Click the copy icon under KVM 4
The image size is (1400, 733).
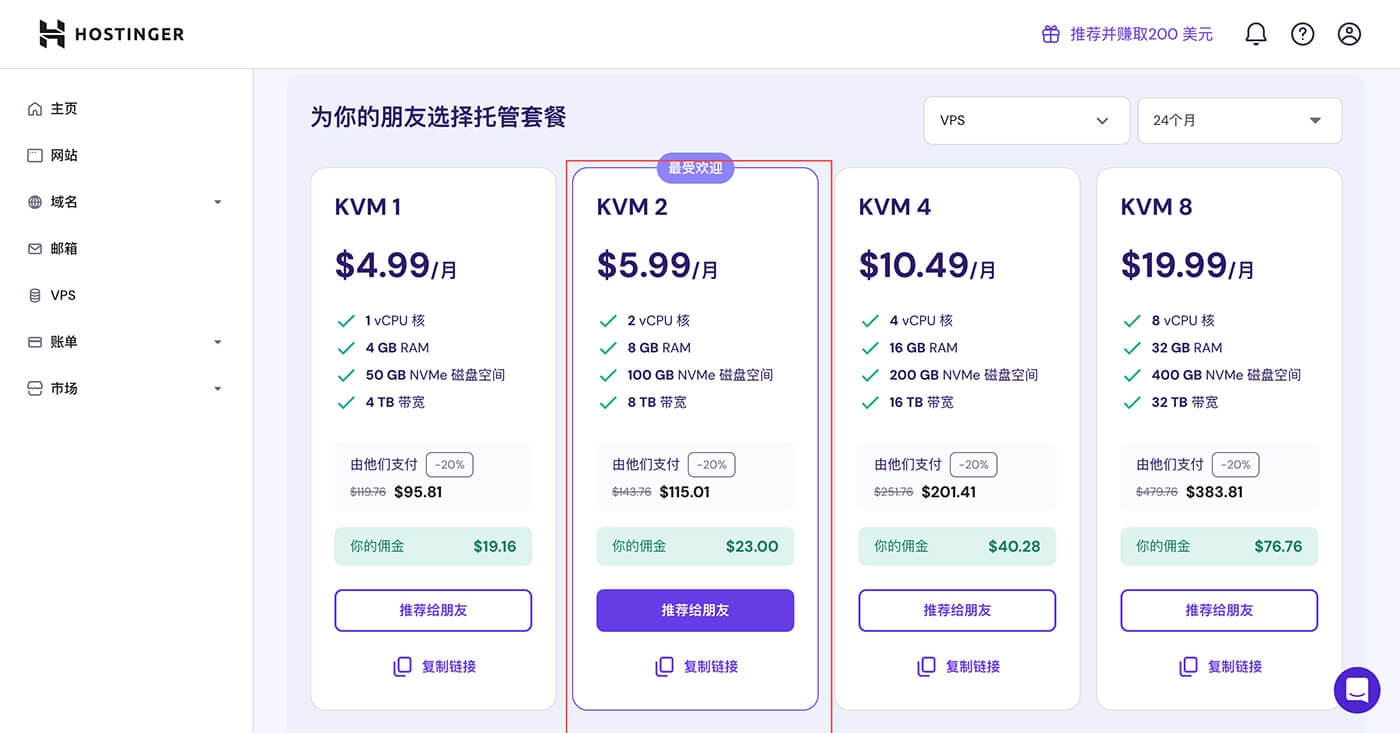[x=926, y=666]
